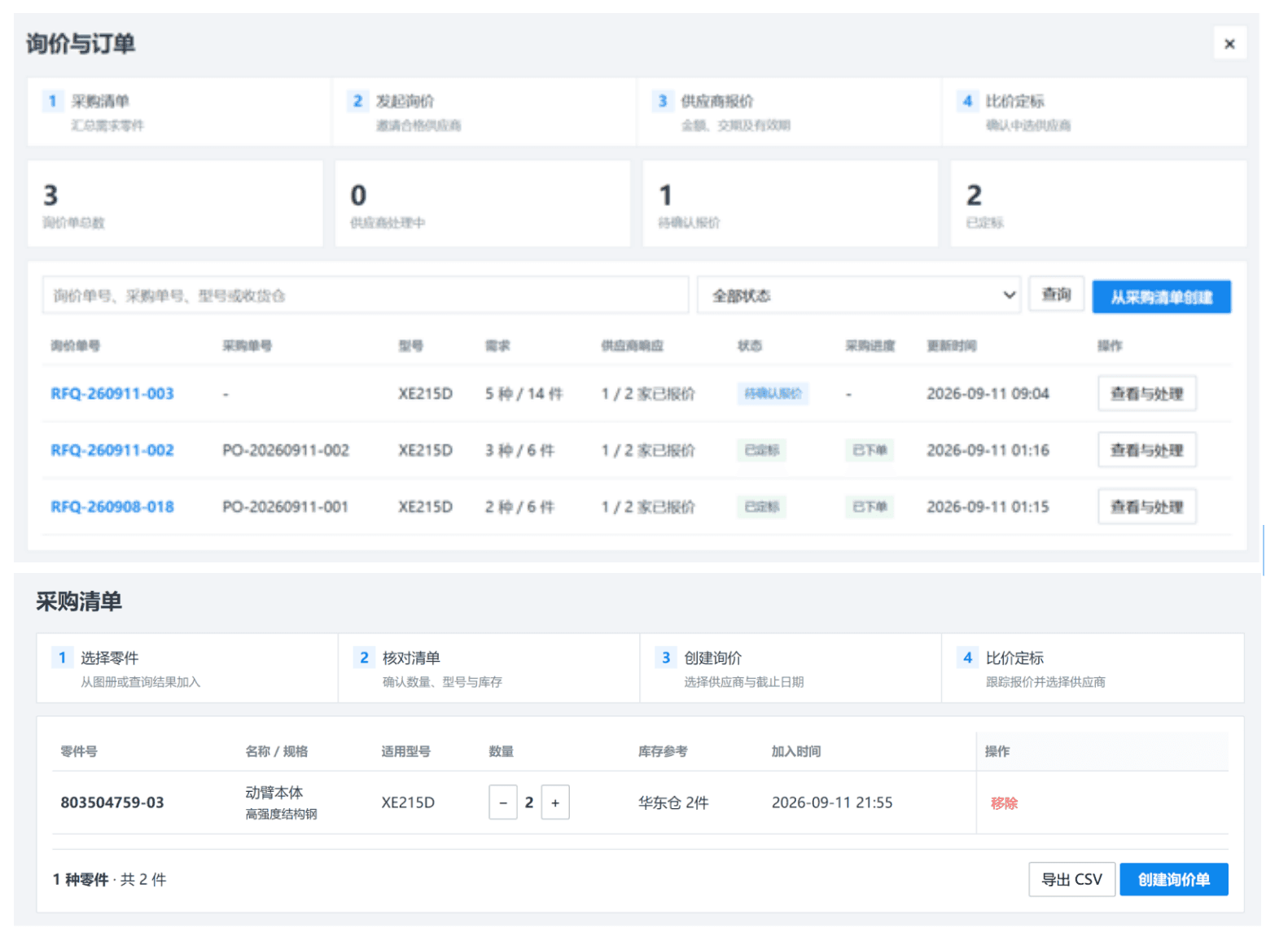
Task: Close the 询价与订单 dialog
Action: point(1229,43)
